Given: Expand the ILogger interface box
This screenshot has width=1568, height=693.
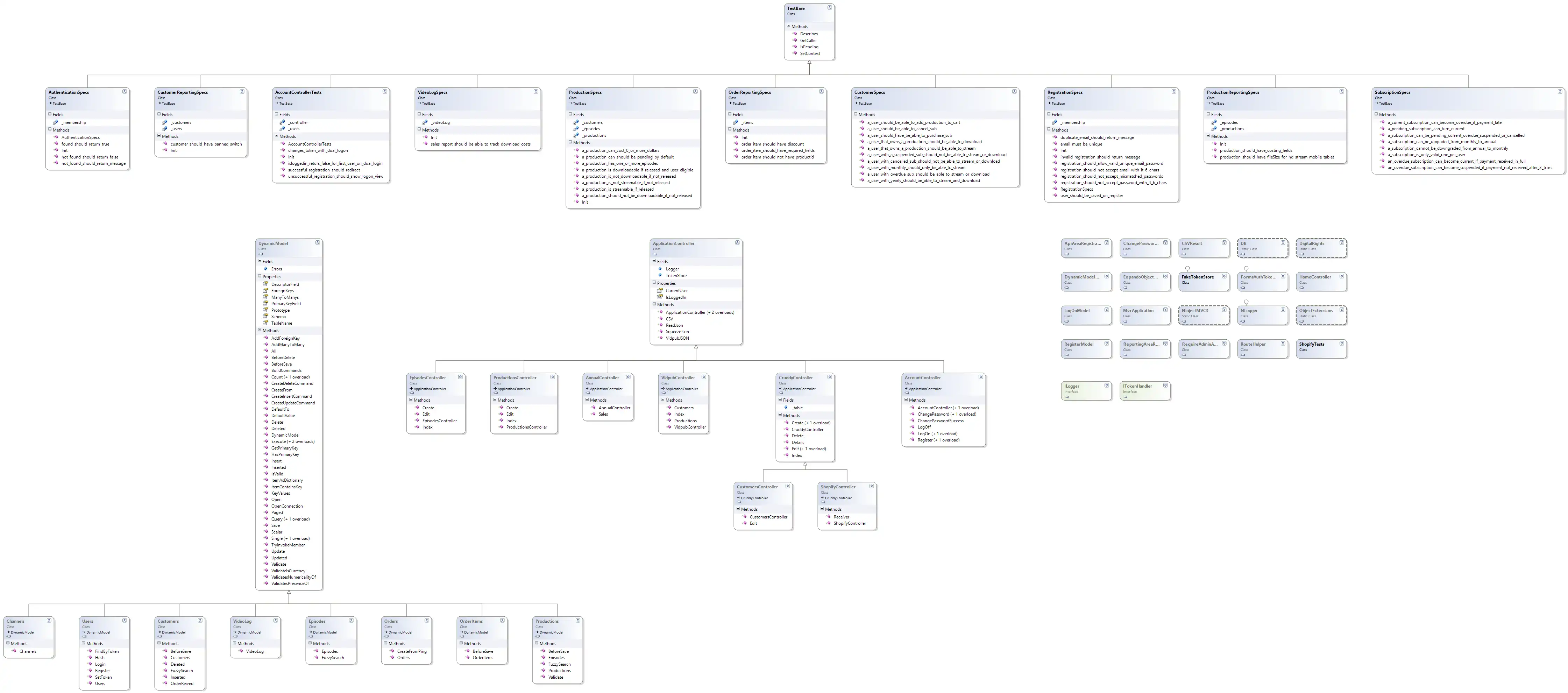Looking at the screenshot, I should 1106,386.
